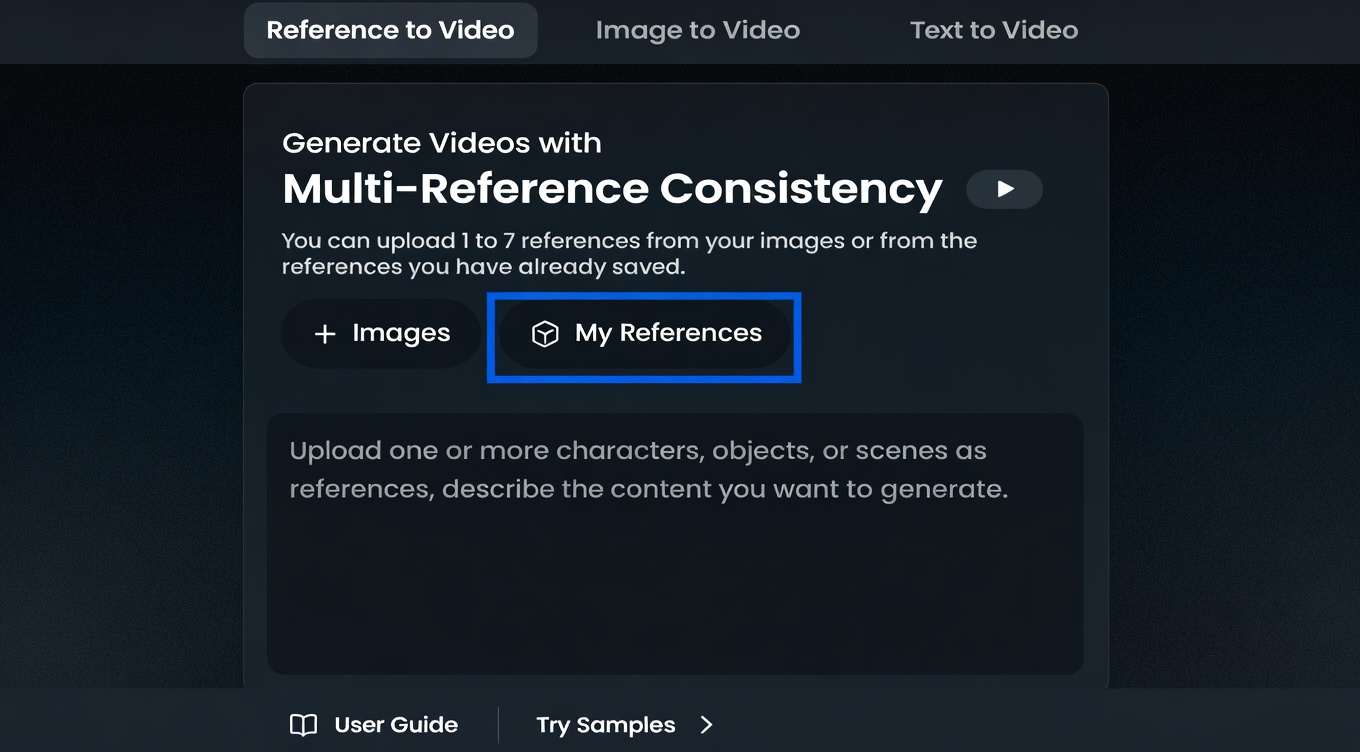Viewport: 1360px width, 752px height.
Task: Click the 'Multi-Reference Consistency' heading
Action: coord(612,189)
